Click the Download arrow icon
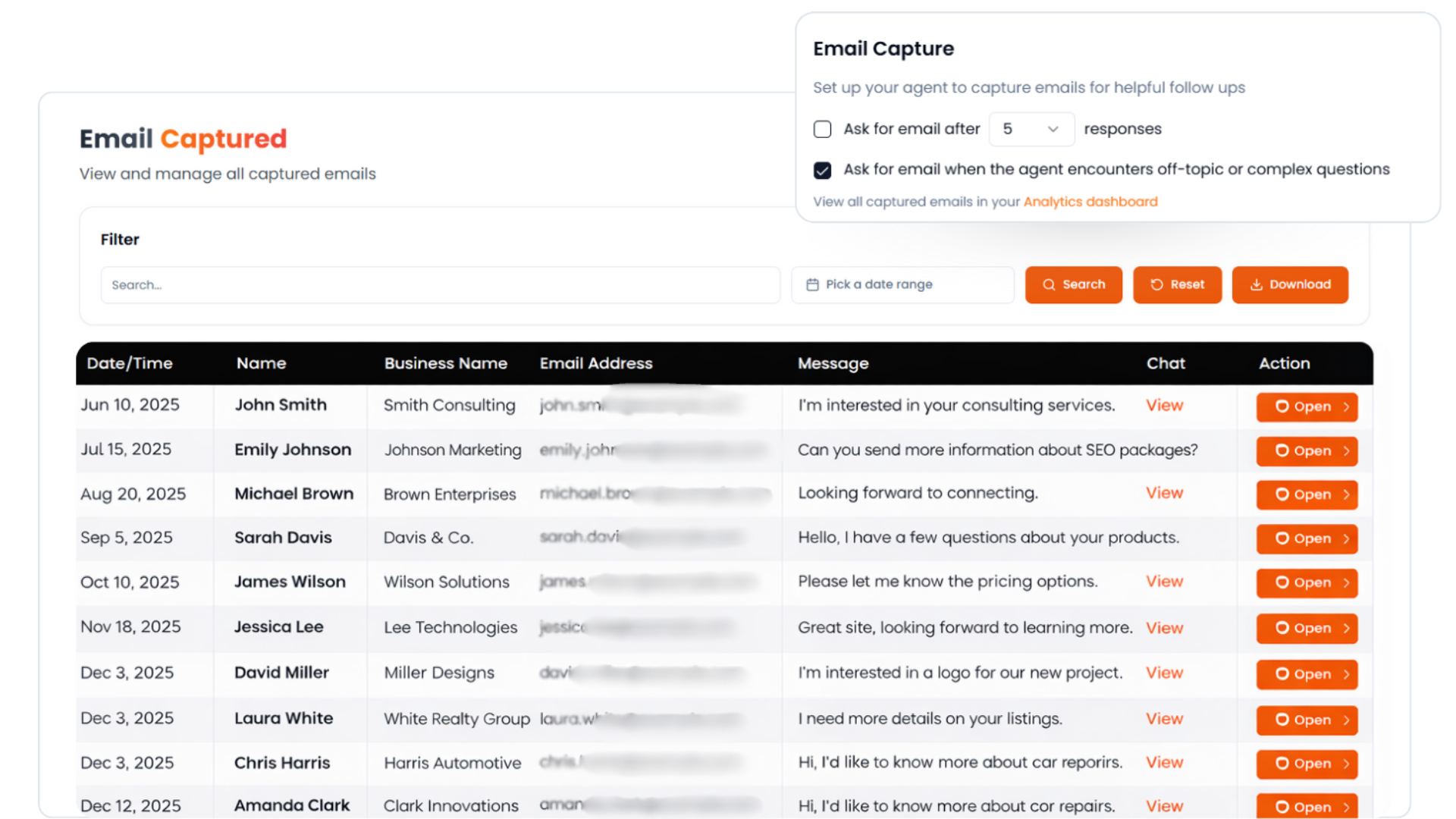Viewport: 1456px width, 819px height. click(x=1256, y=284)
